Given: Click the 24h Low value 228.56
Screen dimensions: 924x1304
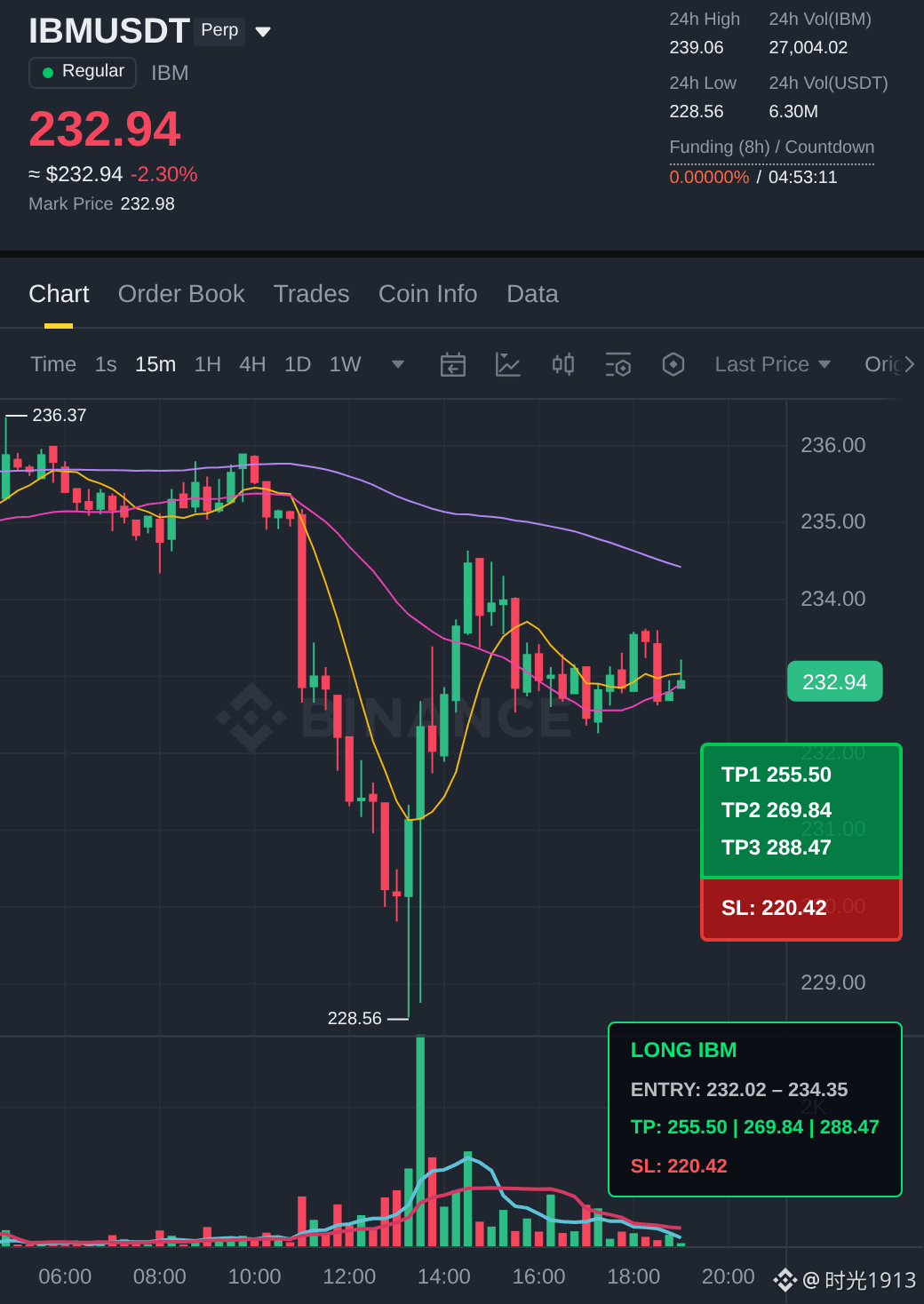Looking at the screenshot, I should (x=697, y=111).
